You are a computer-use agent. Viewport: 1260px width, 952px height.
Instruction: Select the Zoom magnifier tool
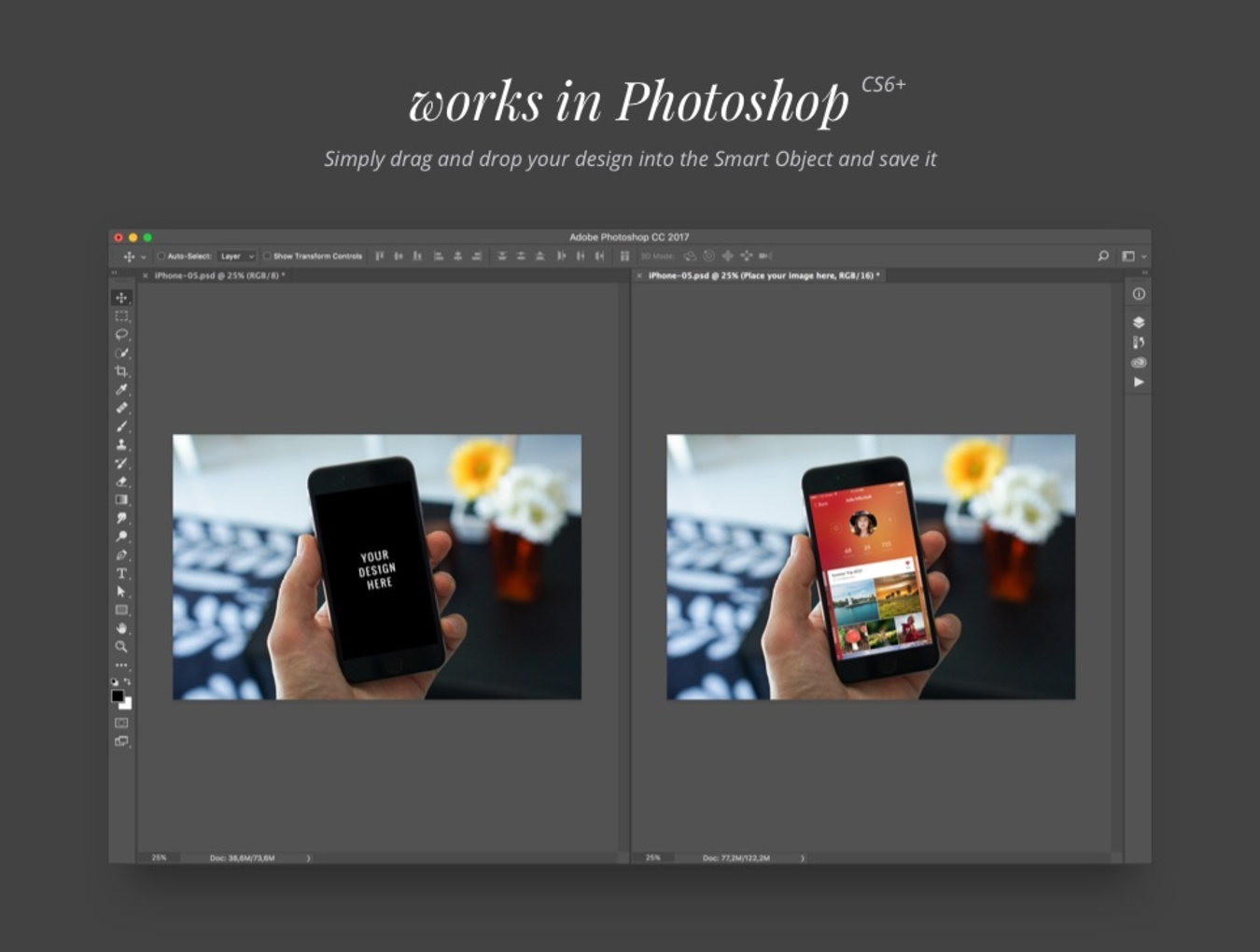pos(121,646)
